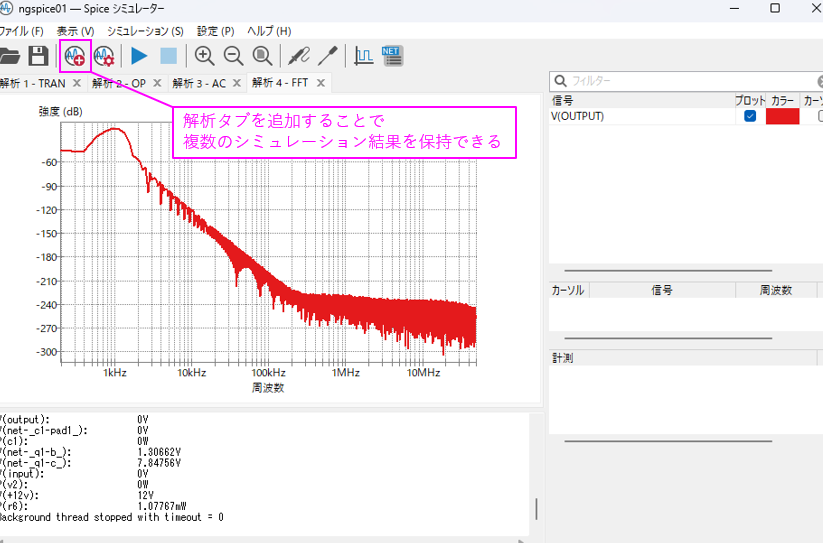Viewport: 823px width, 543px height.
Task: Zoom in on the plot
Action: click(204, 56)
